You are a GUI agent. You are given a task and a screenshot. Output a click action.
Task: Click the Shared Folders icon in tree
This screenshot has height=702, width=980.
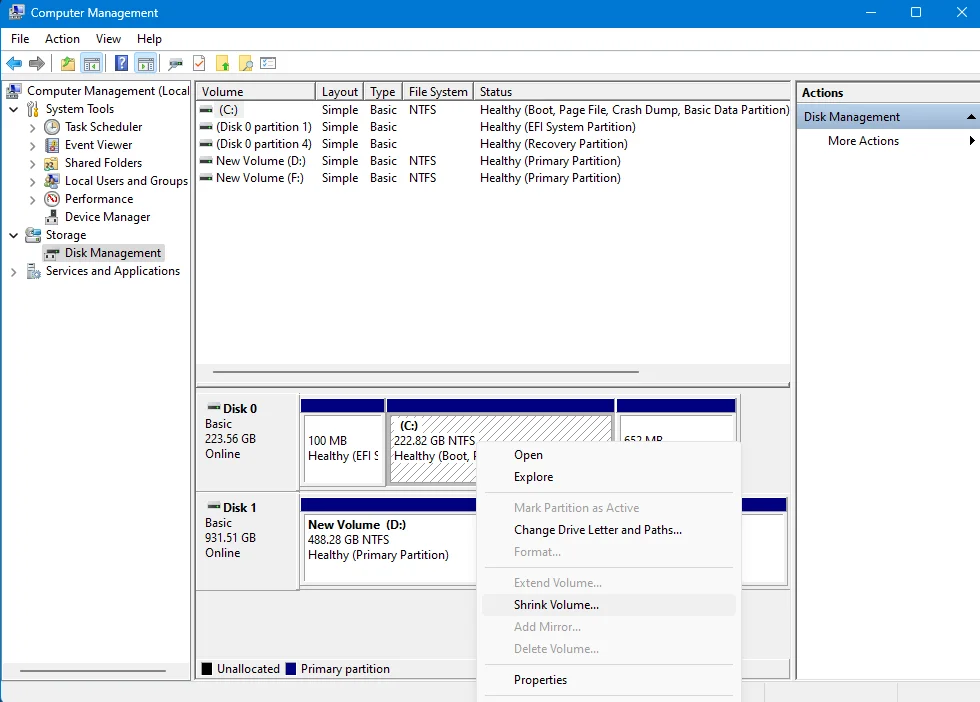point(51,163)
